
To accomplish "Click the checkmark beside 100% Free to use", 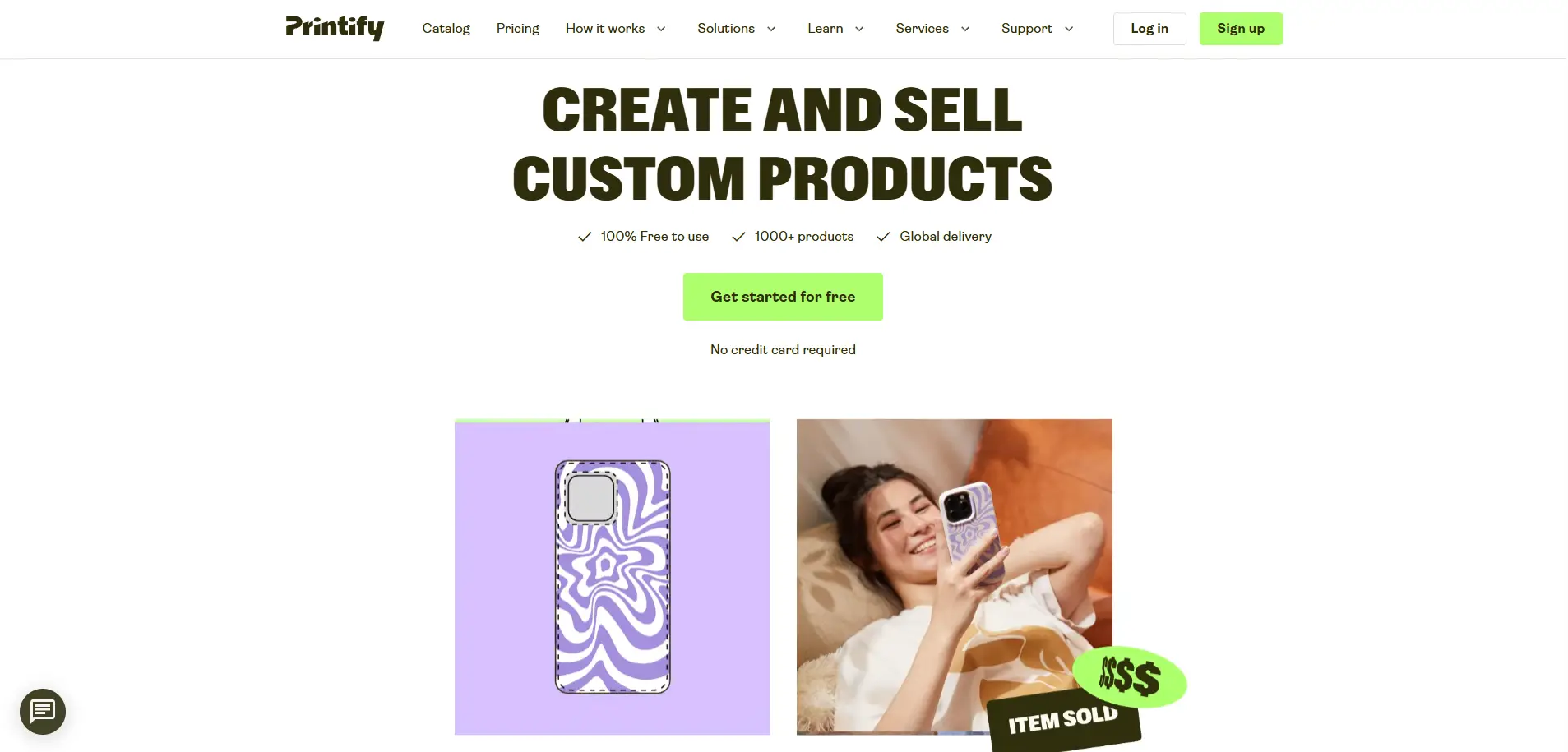I will (585, 237).
